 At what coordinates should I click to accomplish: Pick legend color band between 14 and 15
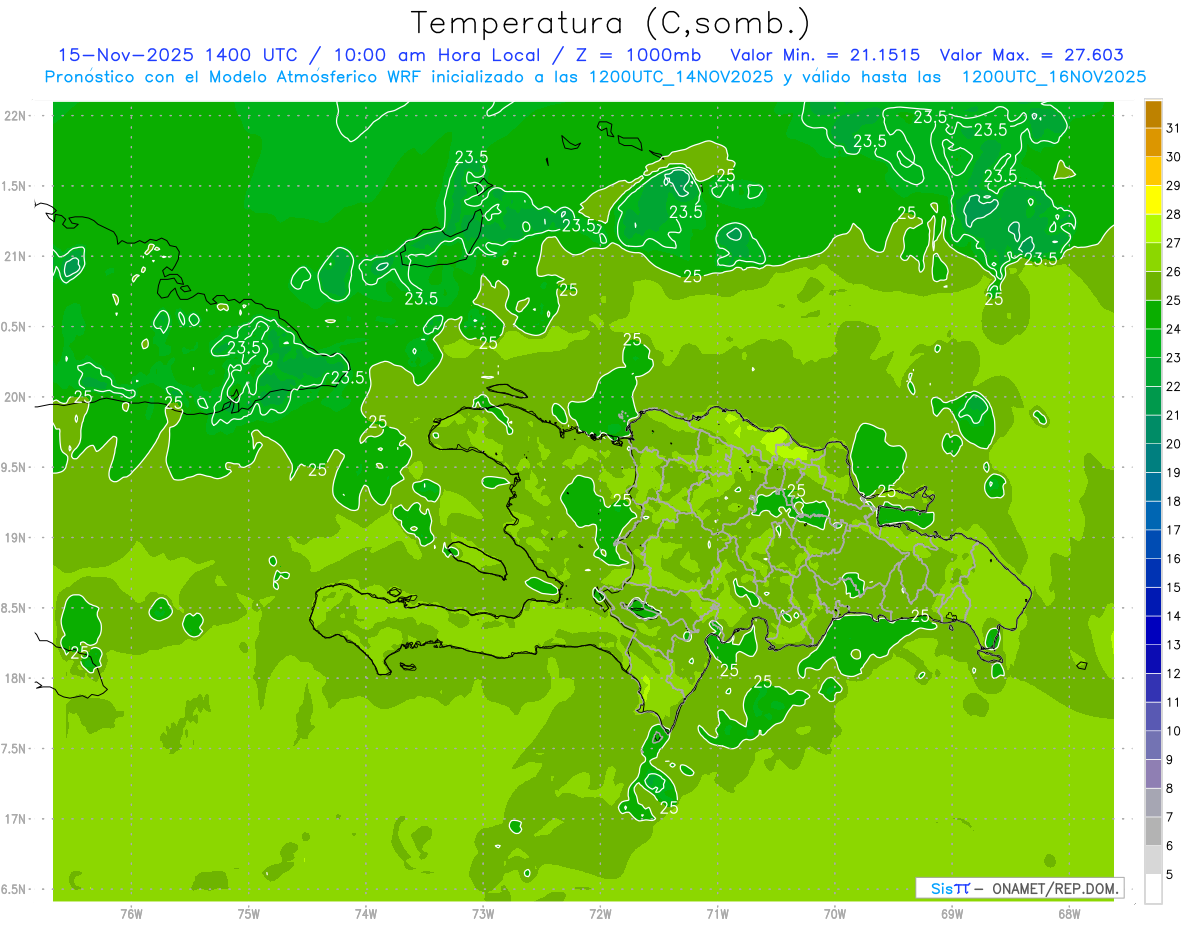click(x=1153, y=602)
